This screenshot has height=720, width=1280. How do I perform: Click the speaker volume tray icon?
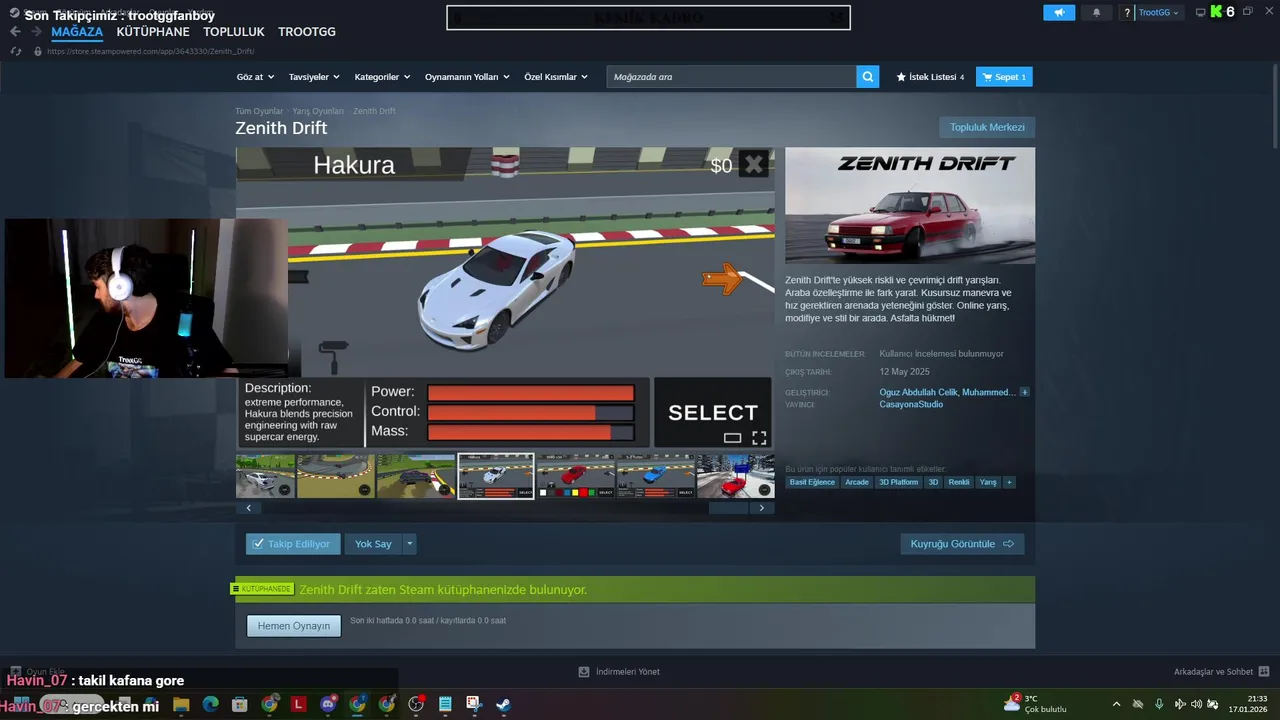pos(1196,704)
